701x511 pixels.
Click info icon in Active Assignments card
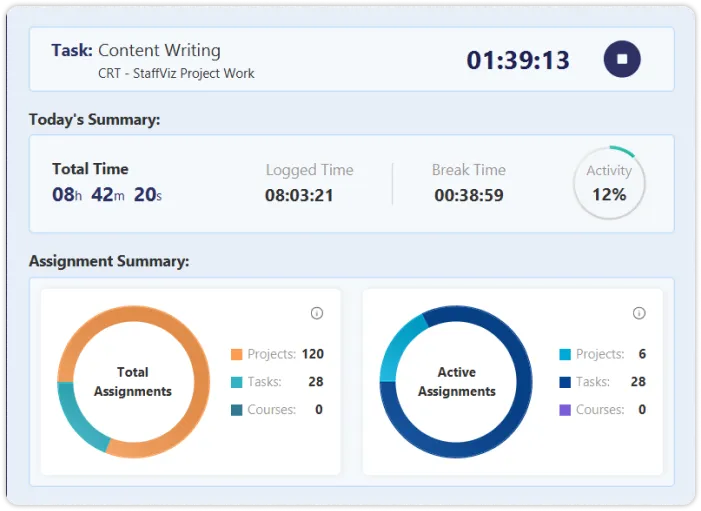click(639, 313)
